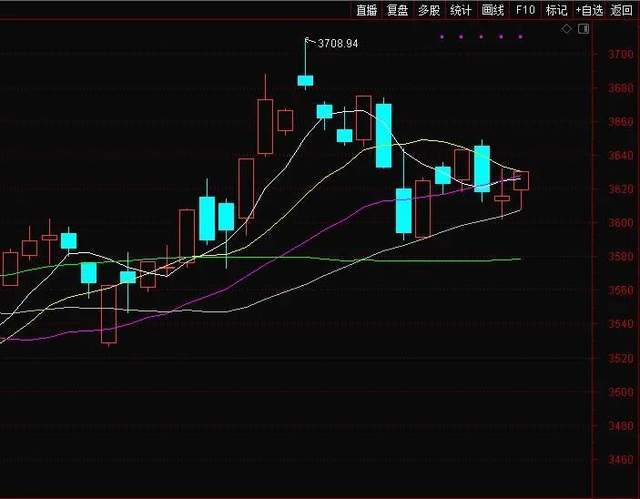
Task: Click 返回 to go back
Action: coord(622,10)
